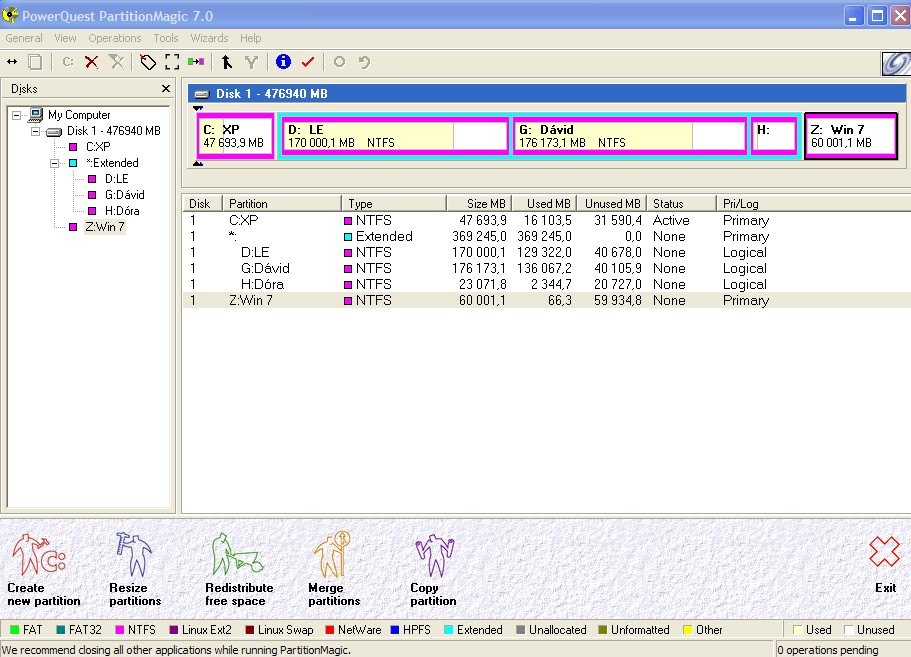This screenshot has height=657, width=911.
Task: Click the Create partition C: toolbar icon
Action: [x=68, y=62]
